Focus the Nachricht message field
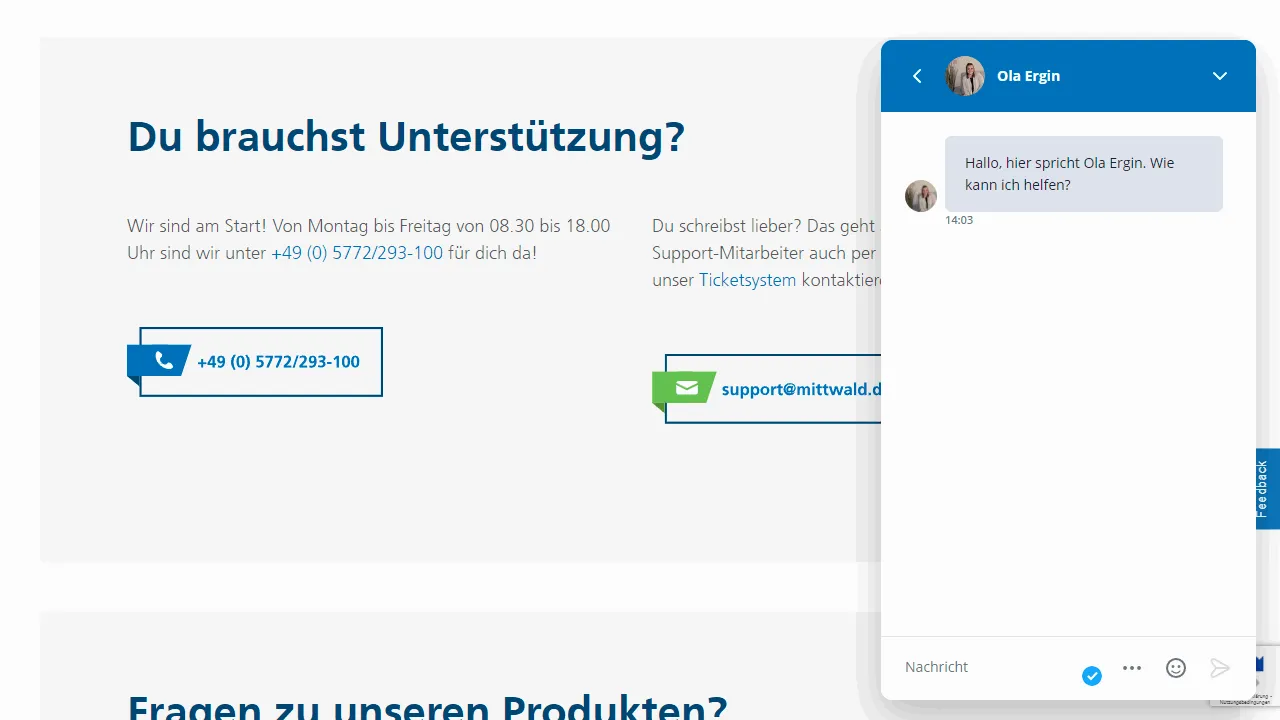The height and width of the screenshot is (720, 1280). click(x=985, y=667)
